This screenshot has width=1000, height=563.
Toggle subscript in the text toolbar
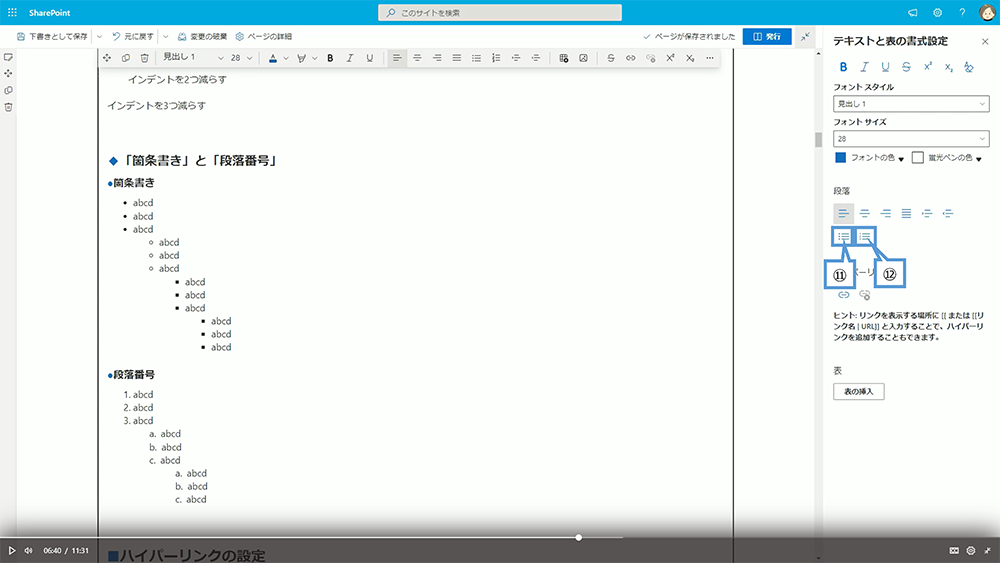click(x=690, y=58)
